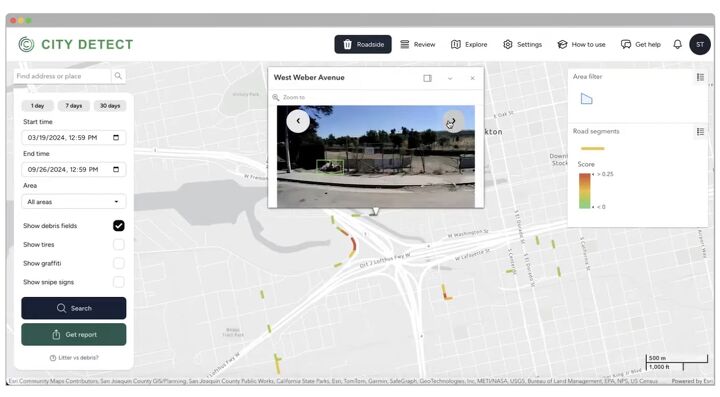Show the previous street photo
Viewport: 720px width, 397px height.
tap(298, 121)
